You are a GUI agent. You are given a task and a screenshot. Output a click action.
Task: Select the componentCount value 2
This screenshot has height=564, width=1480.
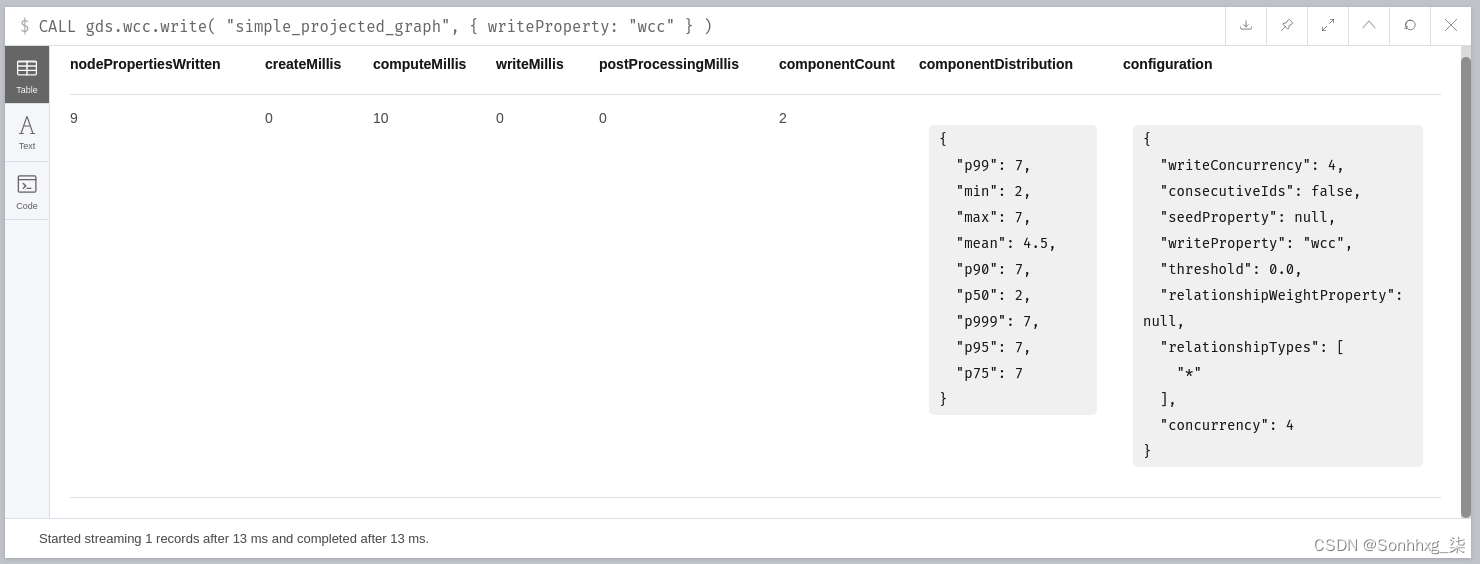coord(783,118)
